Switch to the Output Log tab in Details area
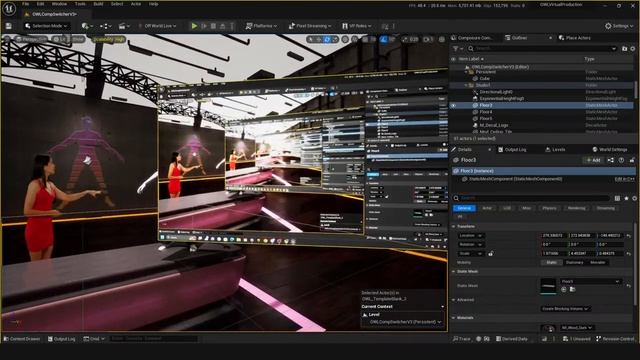The height and width of the screenshot is (360, 640). coord(512,149)
